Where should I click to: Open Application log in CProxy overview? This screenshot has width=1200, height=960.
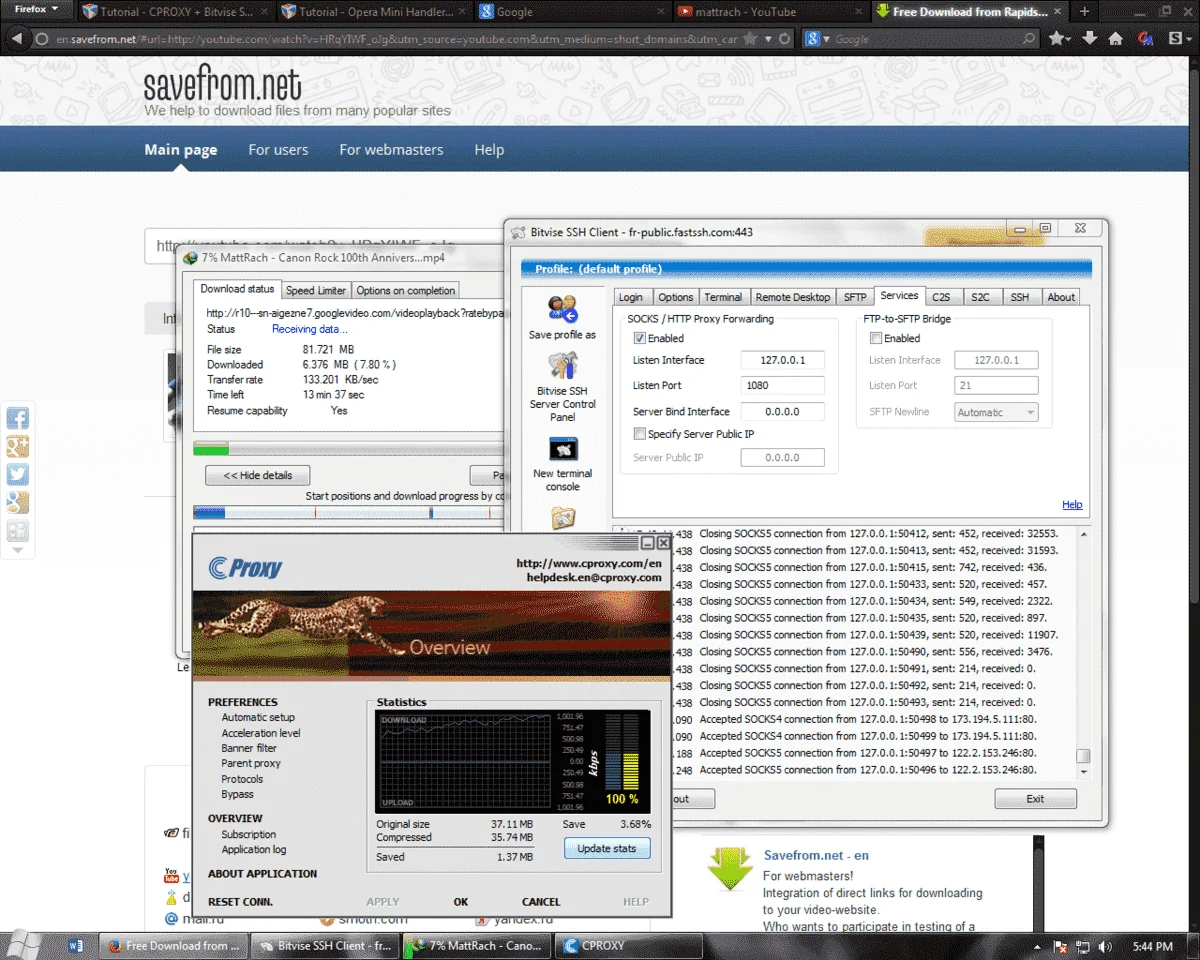click(x=254, y=849)
